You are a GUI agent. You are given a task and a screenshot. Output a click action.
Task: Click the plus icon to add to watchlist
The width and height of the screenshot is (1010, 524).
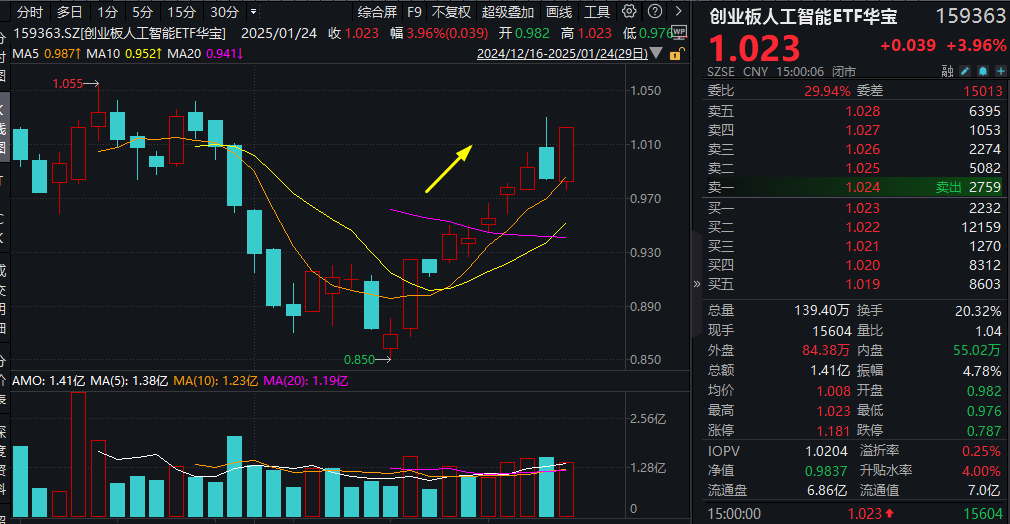click(x=998, y=72)
